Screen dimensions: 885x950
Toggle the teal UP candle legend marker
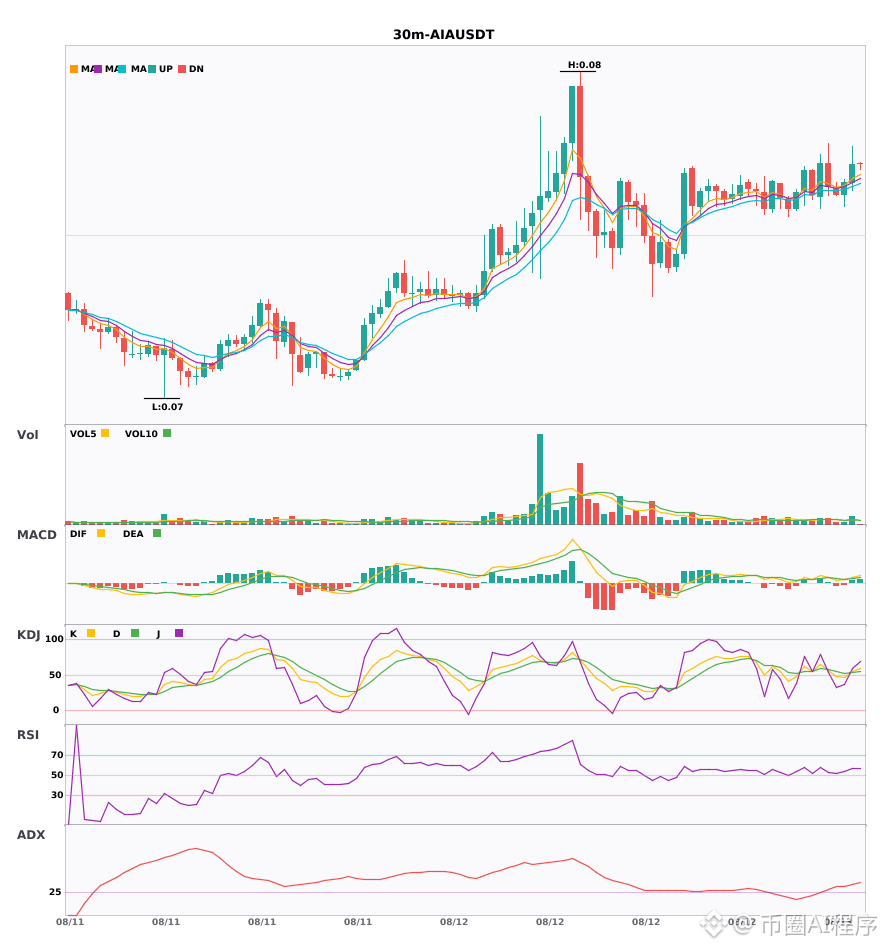click(x=153, y=69)
